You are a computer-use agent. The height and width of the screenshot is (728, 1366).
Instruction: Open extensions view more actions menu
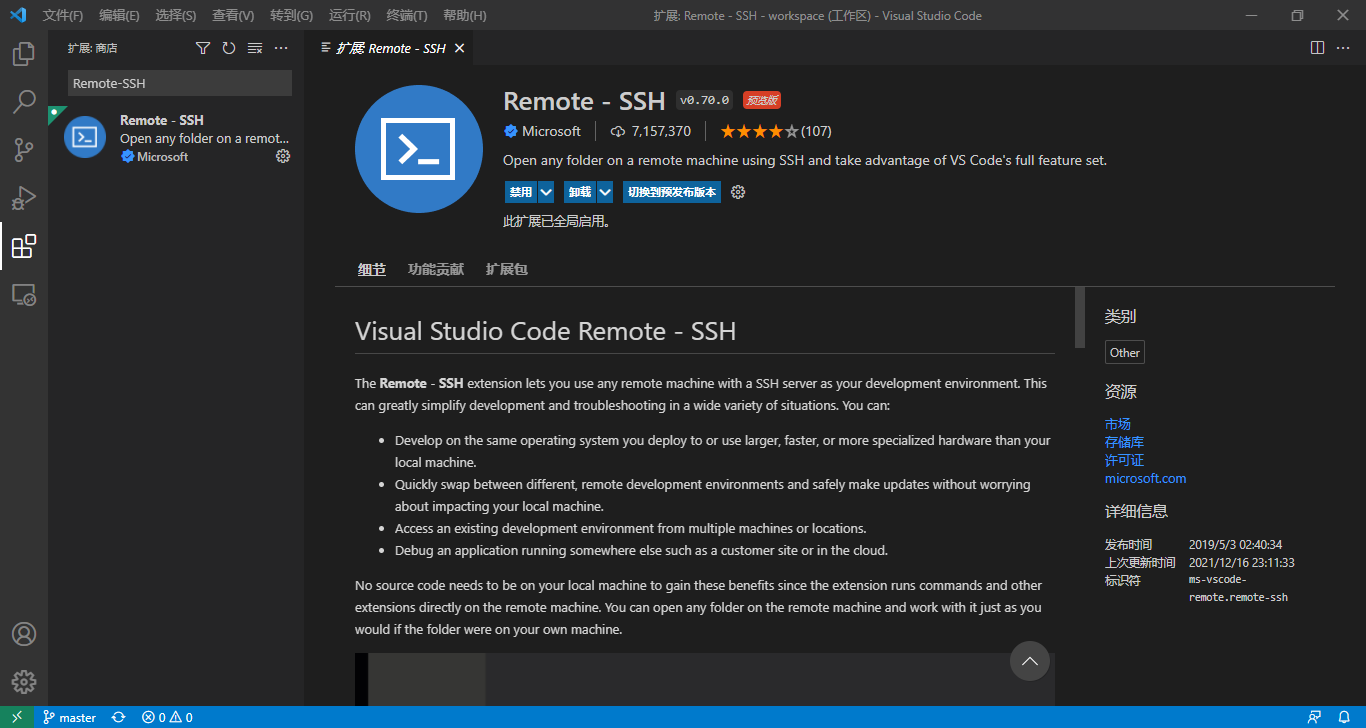[281, 48]
